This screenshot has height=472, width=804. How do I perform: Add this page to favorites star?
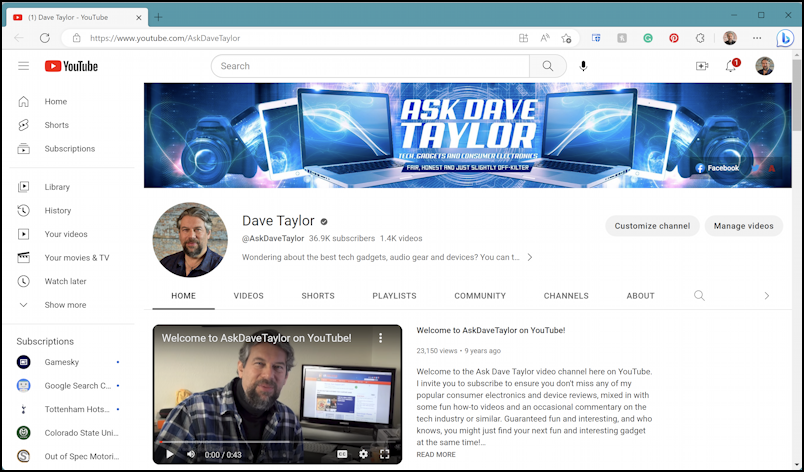[x=567, y=38]
